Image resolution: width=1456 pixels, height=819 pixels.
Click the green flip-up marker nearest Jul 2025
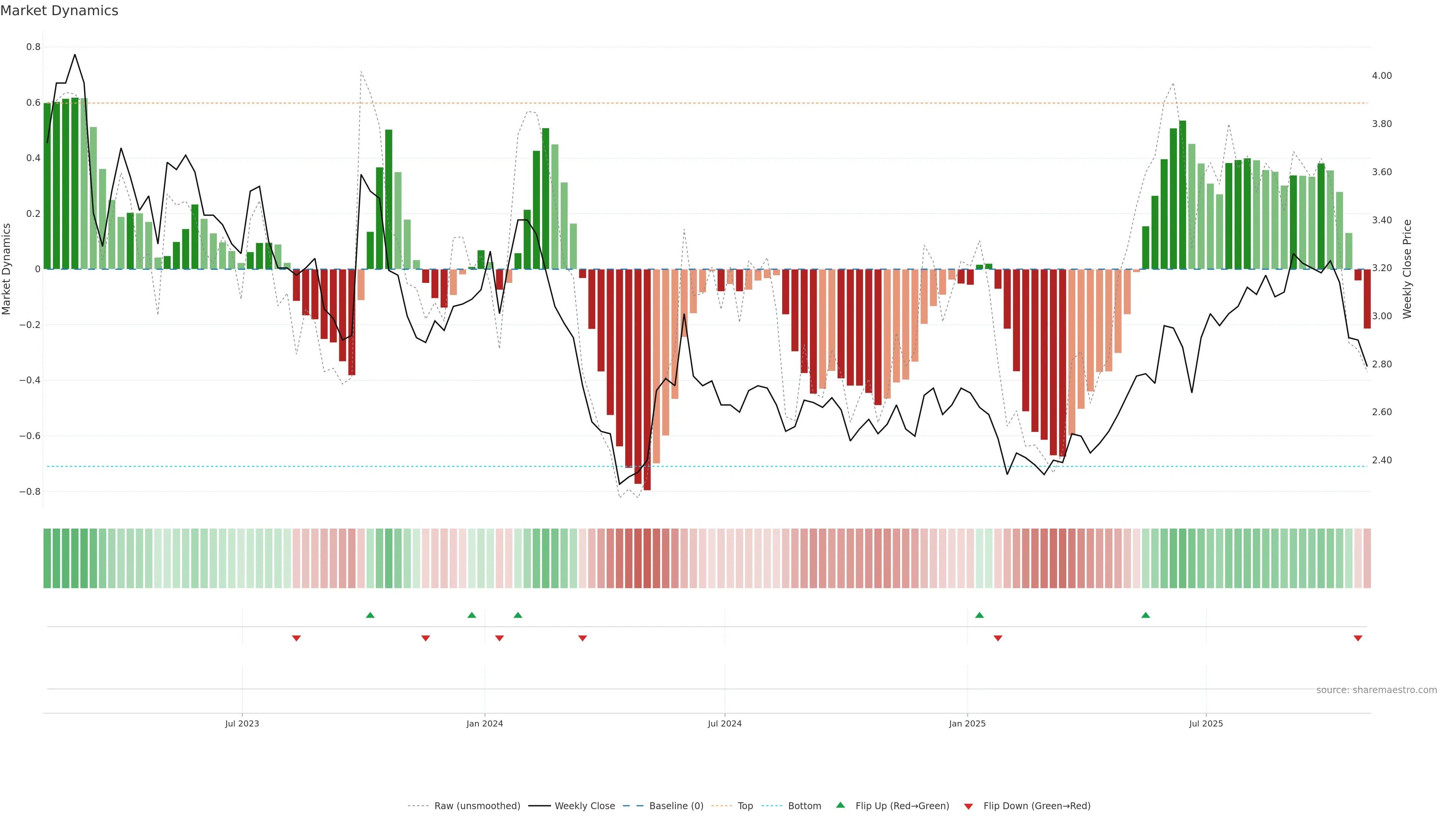[x=1146, y=615]
